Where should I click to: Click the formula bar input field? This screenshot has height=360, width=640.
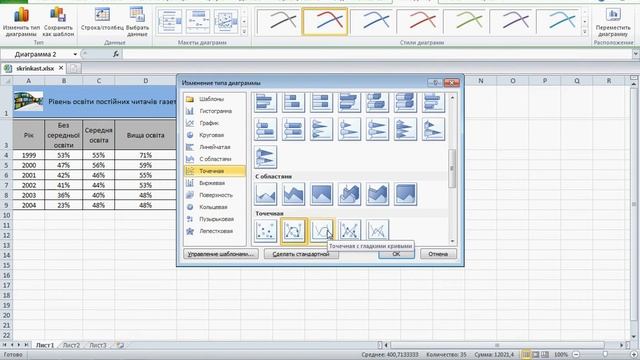point(376,54)
